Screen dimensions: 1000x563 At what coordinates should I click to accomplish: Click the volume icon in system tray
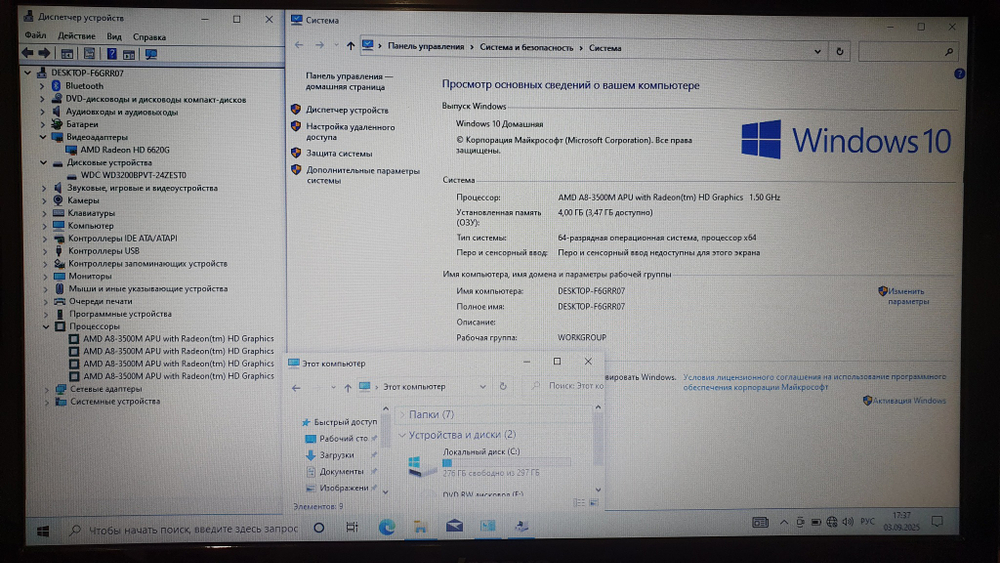click(x=848, y=522)
